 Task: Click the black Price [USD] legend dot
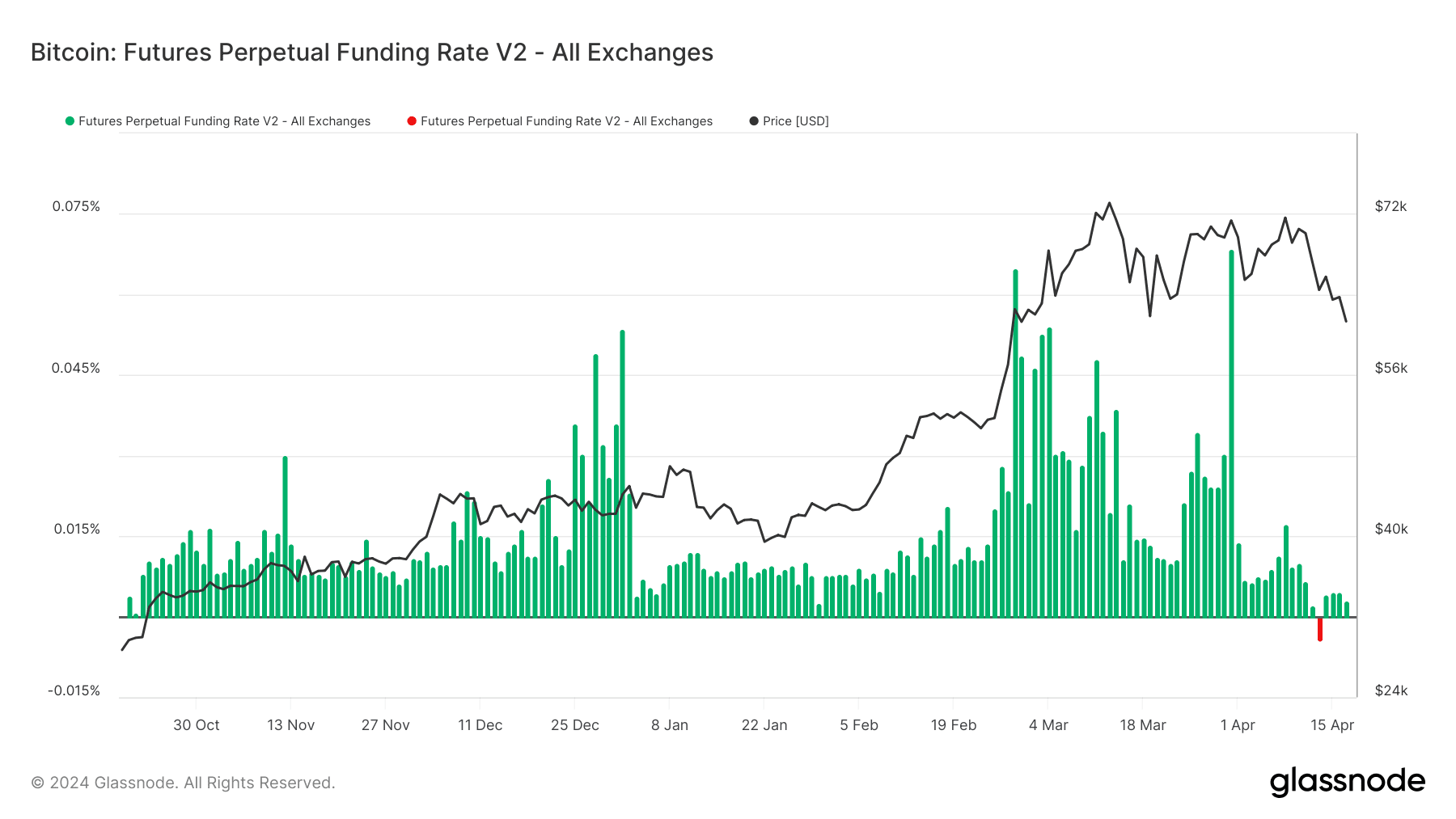(x=754, y=121)
